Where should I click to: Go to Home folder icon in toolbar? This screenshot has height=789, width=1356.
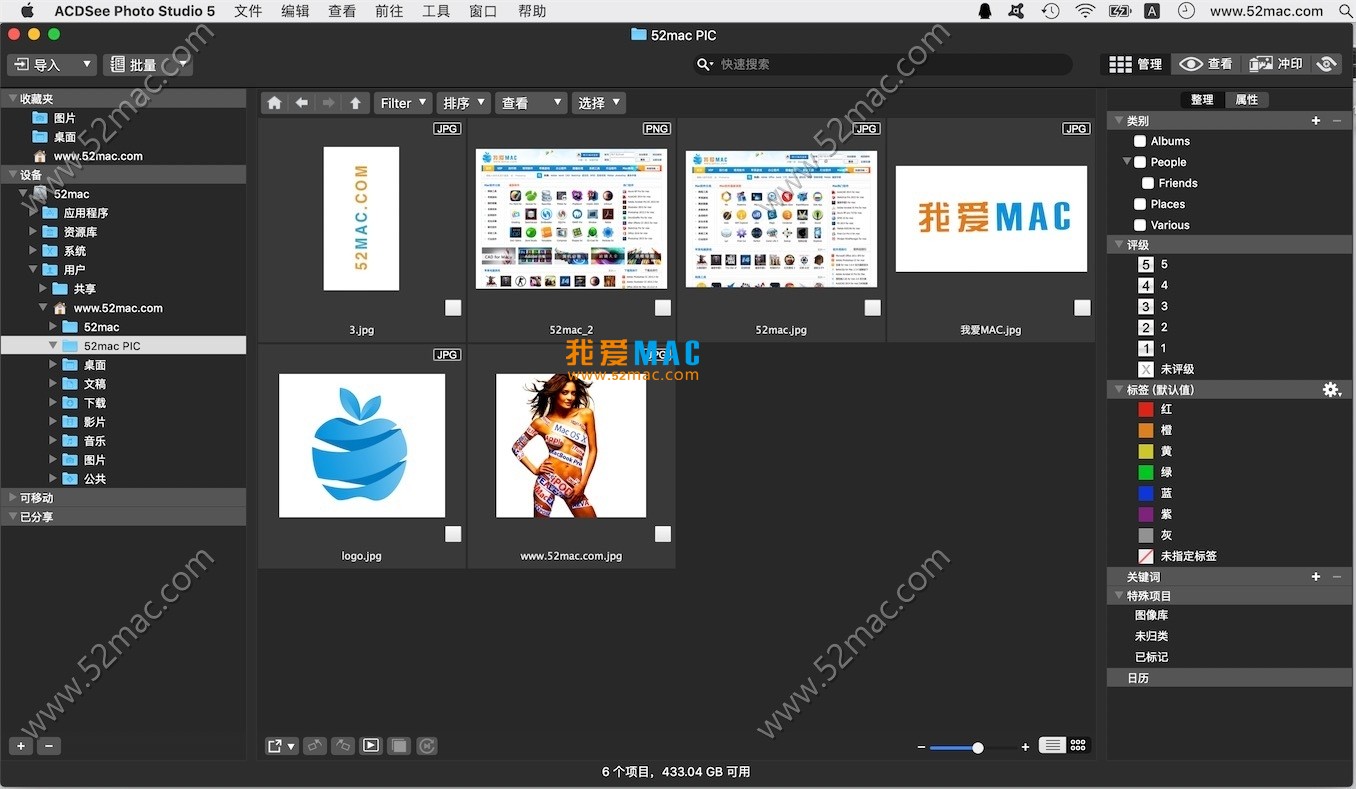point(274,103)
